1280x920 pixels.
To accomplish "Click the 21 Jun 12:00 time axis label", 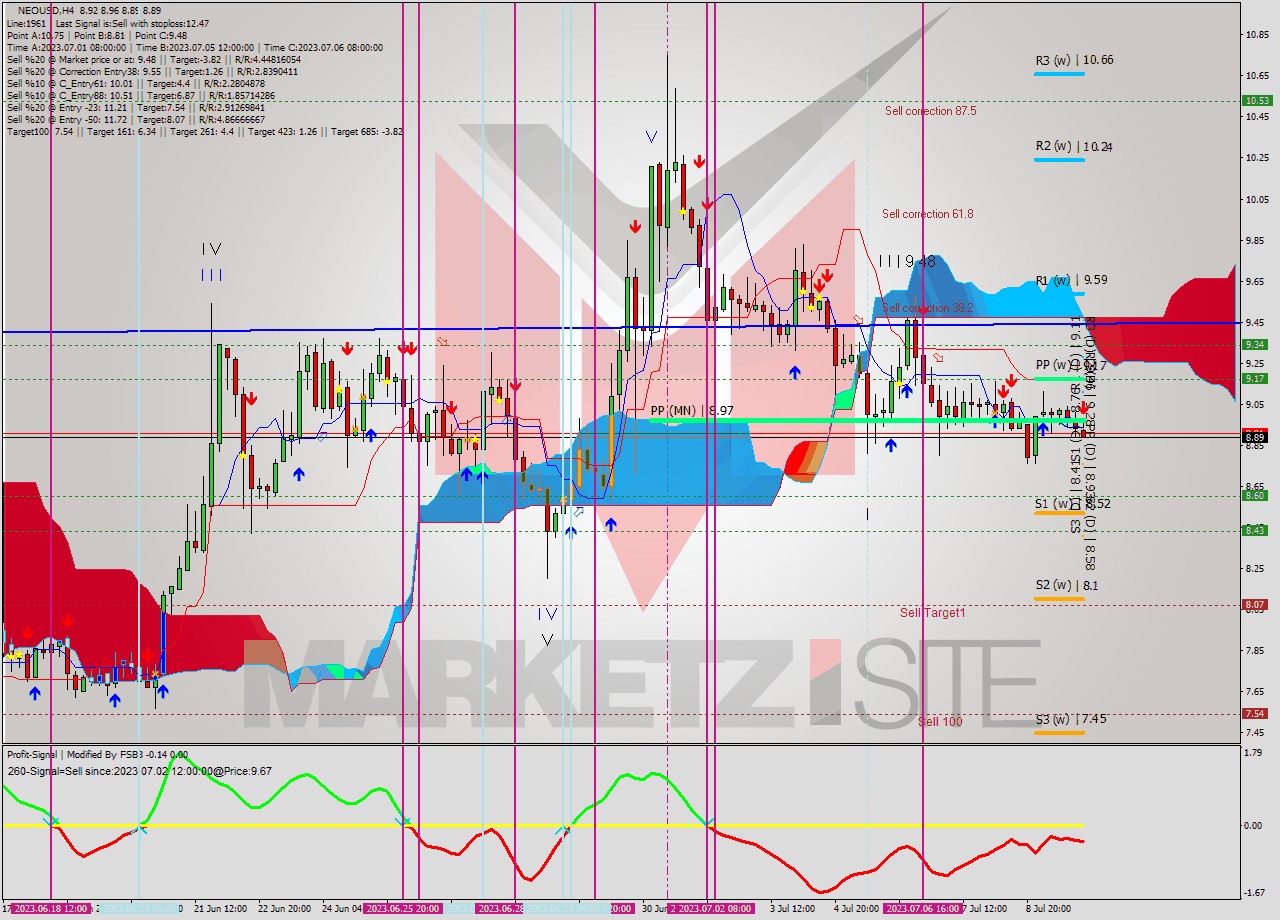I will pos(221,908).
